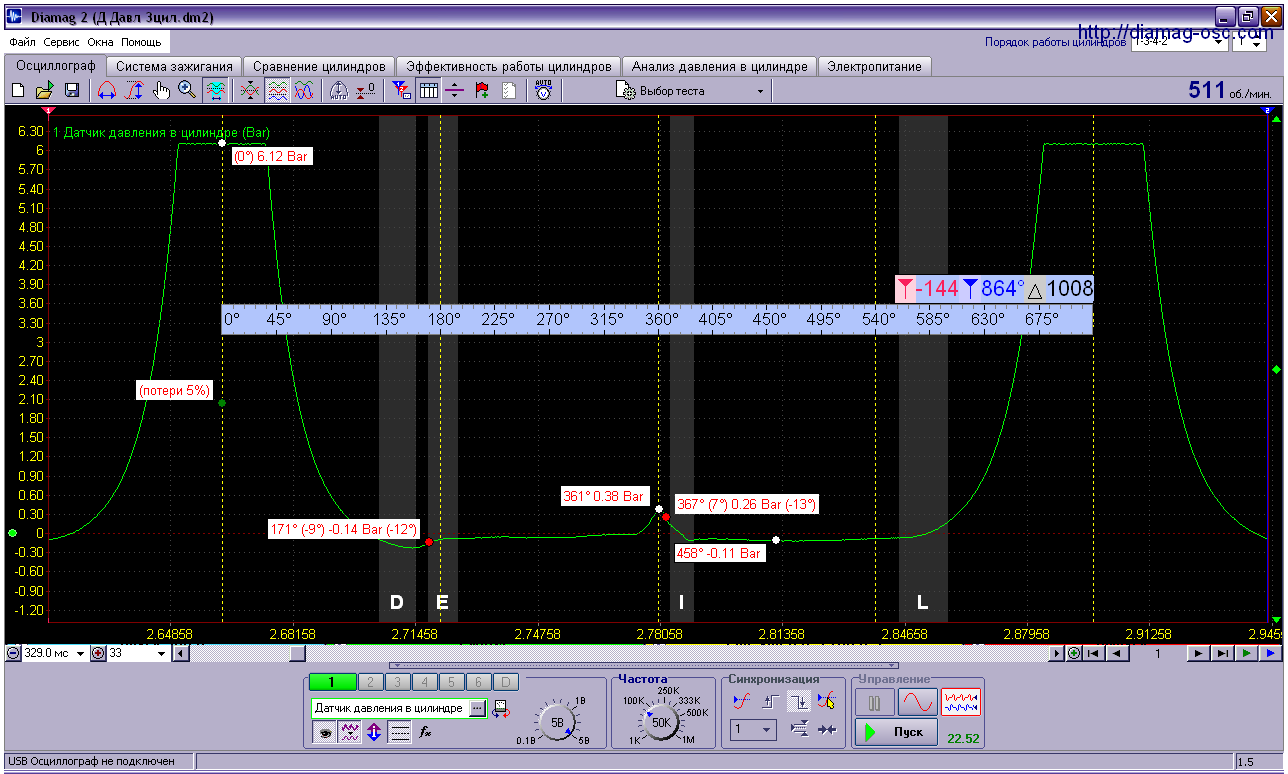Image resolution: width=1288 pixels, height=774 pixels.
Task: Save using the floppy disk icon
Action: pos(72,91)
